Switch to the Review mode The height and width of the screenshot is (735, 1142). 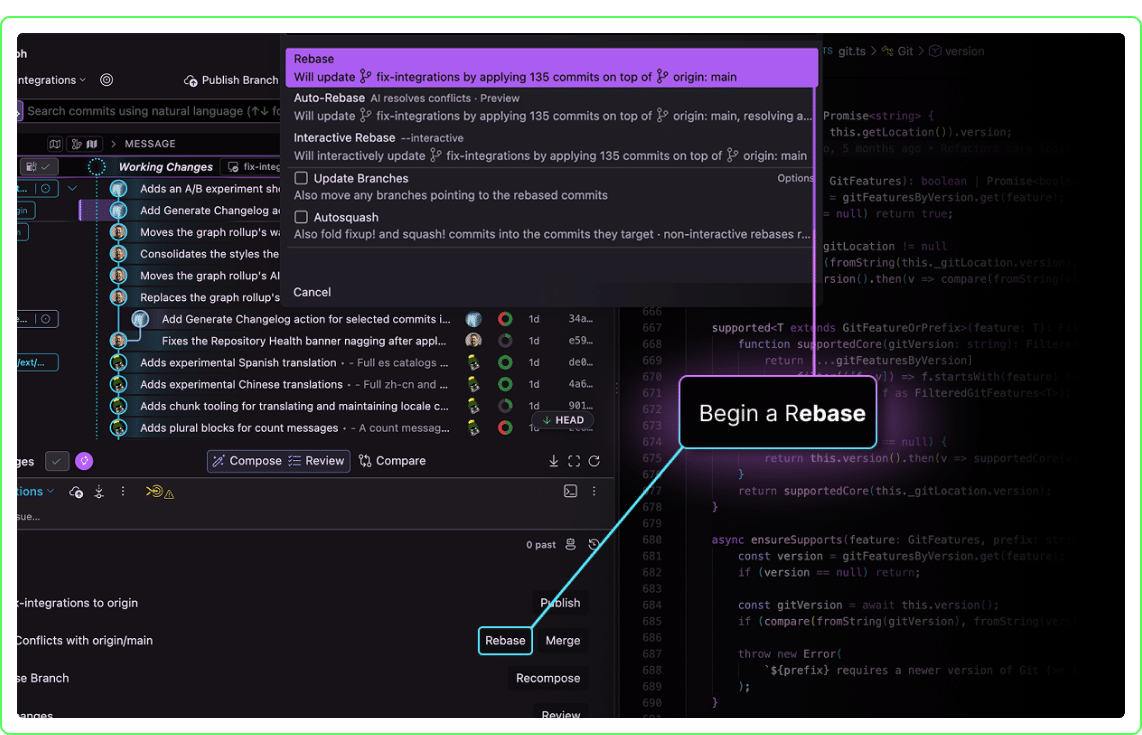pos(316,461)
